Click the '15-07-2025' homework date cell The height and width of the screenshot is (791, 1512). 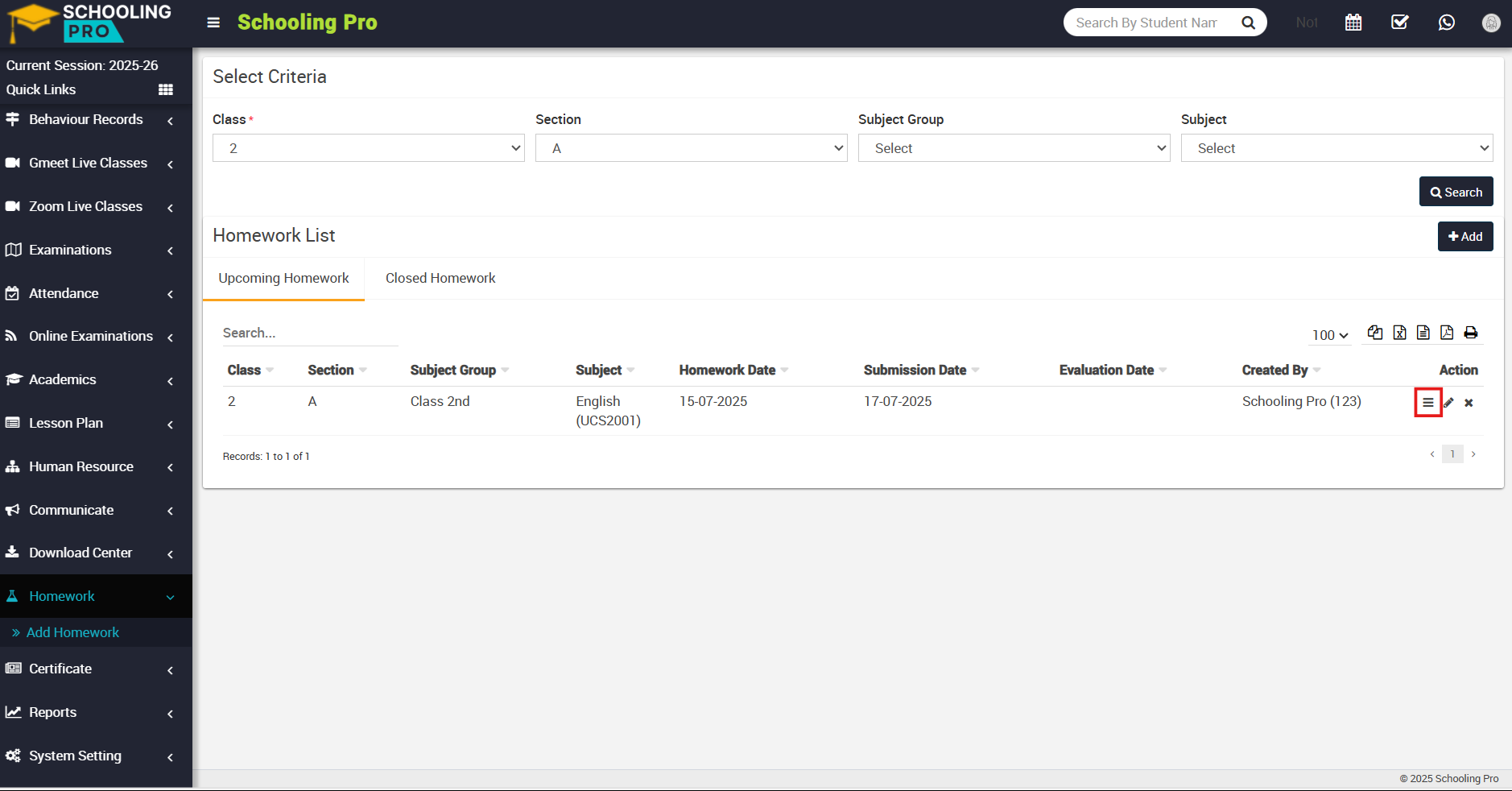(x=713, y=401)
